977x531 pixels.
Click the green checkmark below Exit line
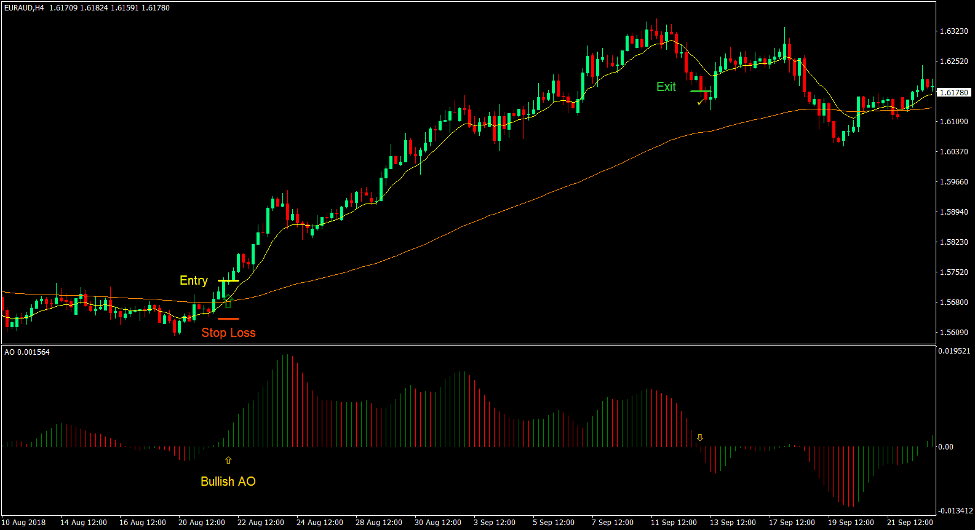coord(701,102)
